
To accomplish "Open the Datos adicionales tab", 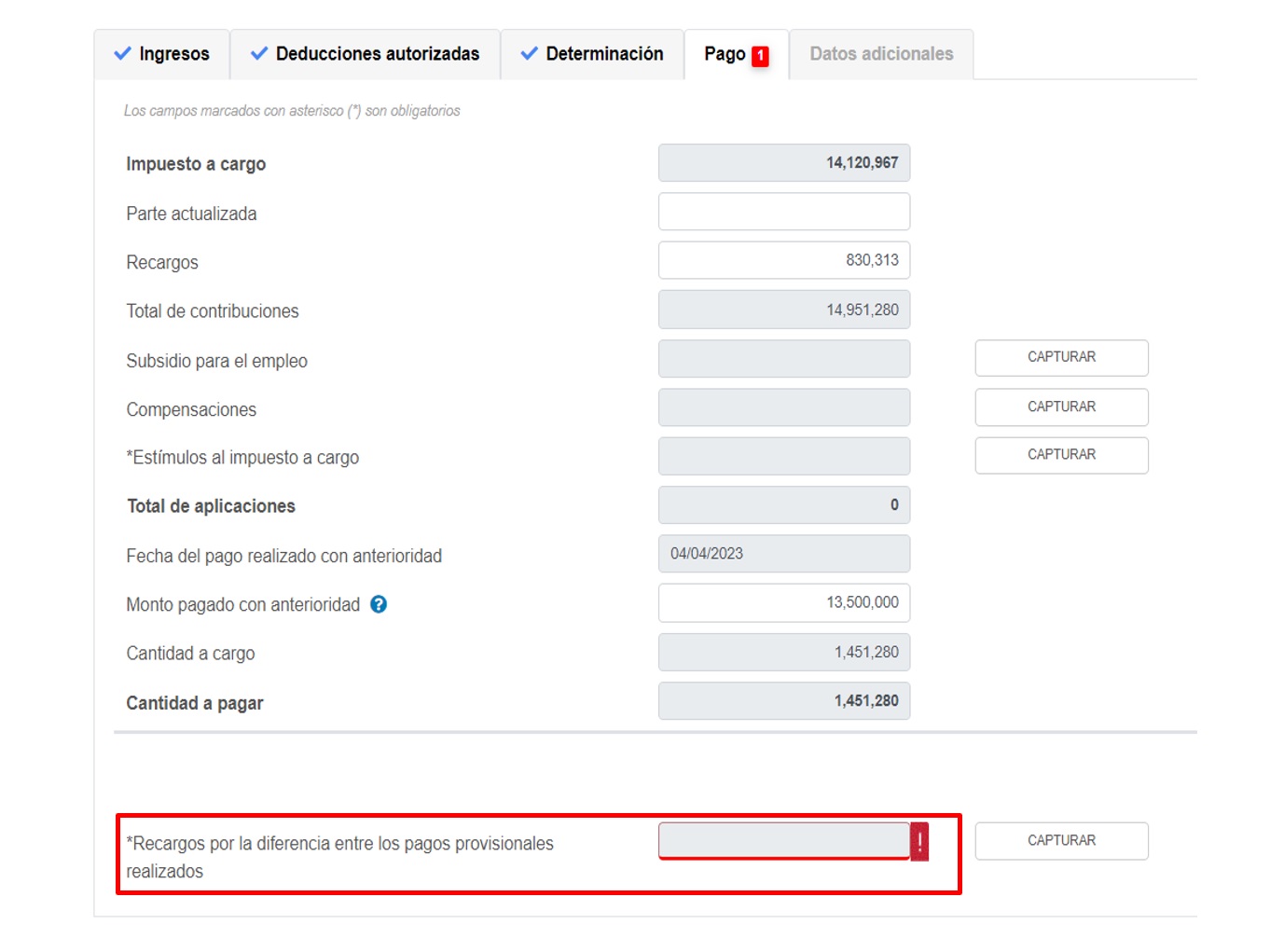I will click(881, 54).
